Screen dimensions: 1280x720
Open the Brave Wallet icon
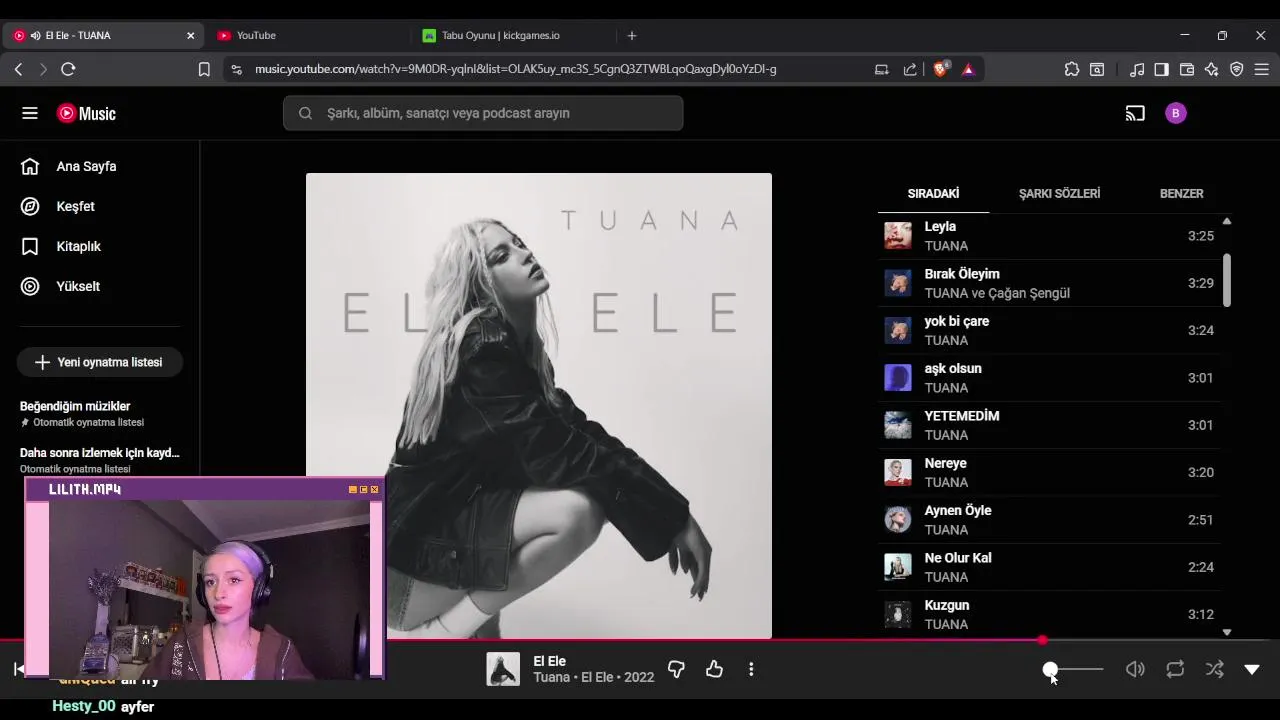point(1187,69)
